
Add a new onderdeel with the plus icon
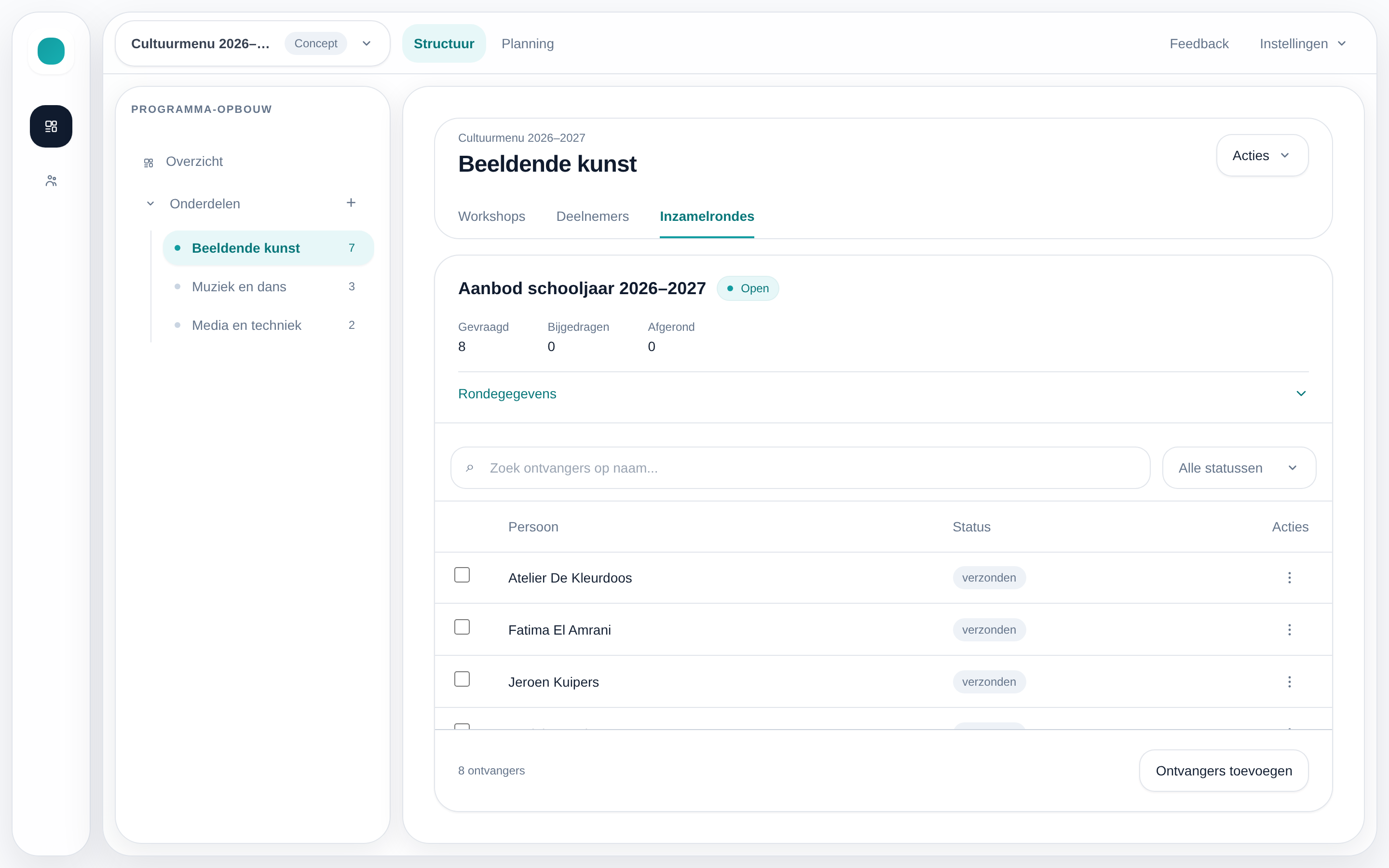(351, 203)
